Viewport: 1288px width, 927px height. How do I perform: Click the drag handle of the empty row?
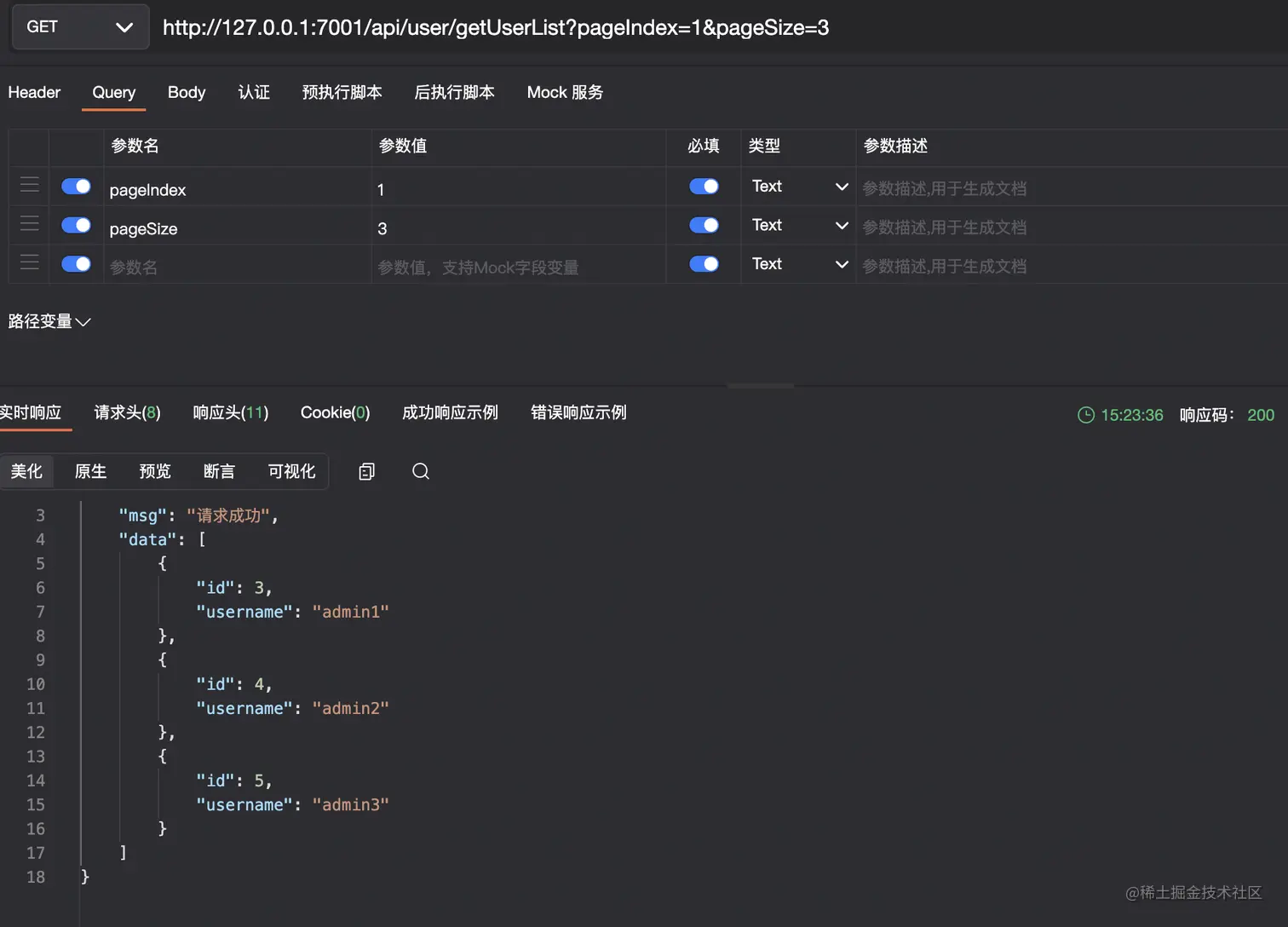pos(30,263)
